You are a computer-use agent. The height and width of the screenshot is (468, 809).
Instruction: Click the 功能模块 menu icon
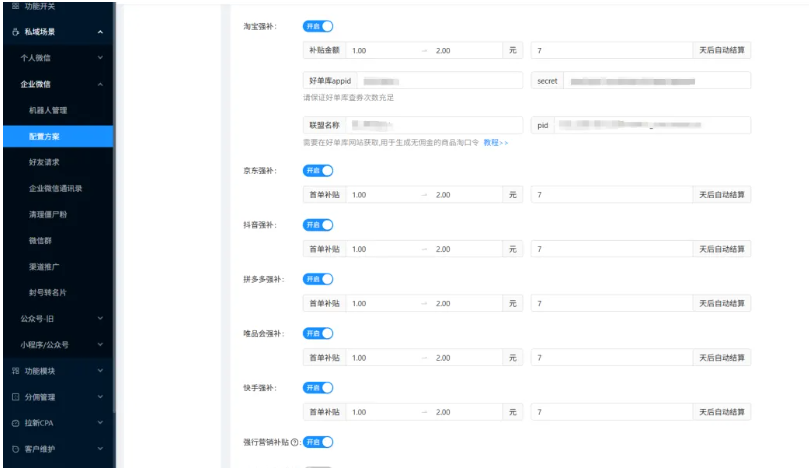(15, 371)
